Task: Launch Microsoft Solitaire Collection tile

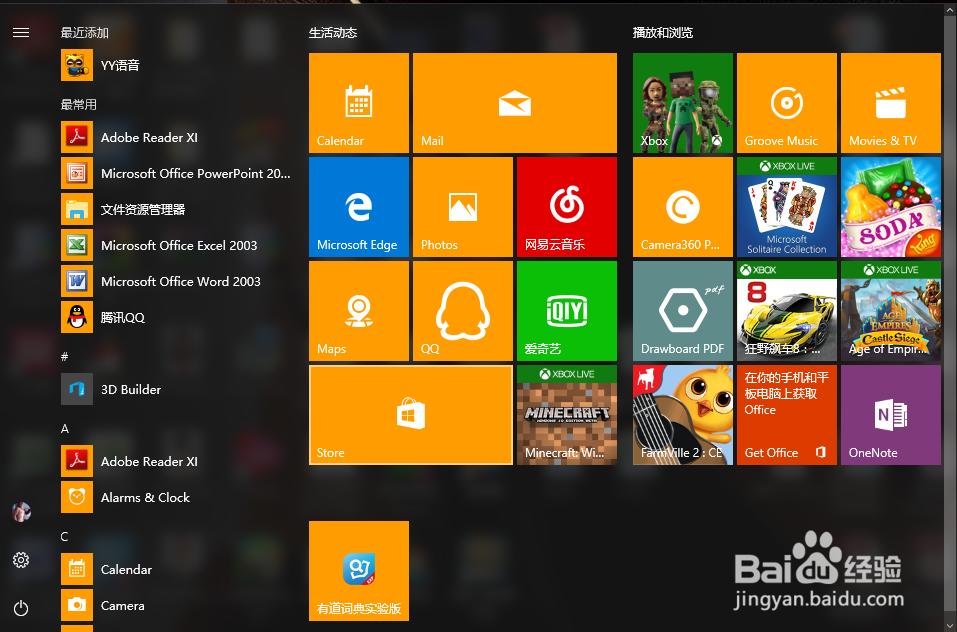Action: pos(787,207)
